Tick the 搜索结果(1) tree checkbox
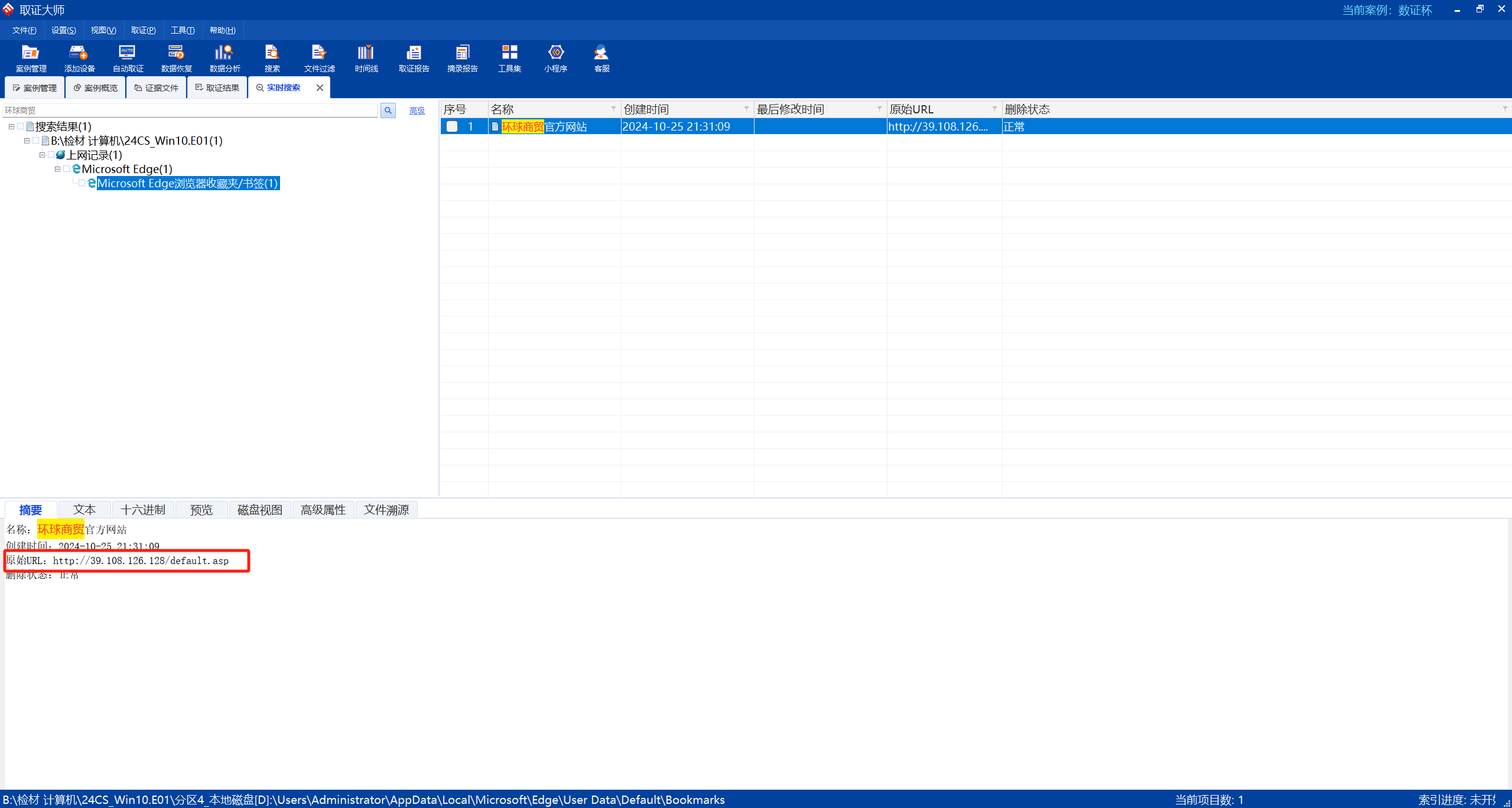 [21, 126]
